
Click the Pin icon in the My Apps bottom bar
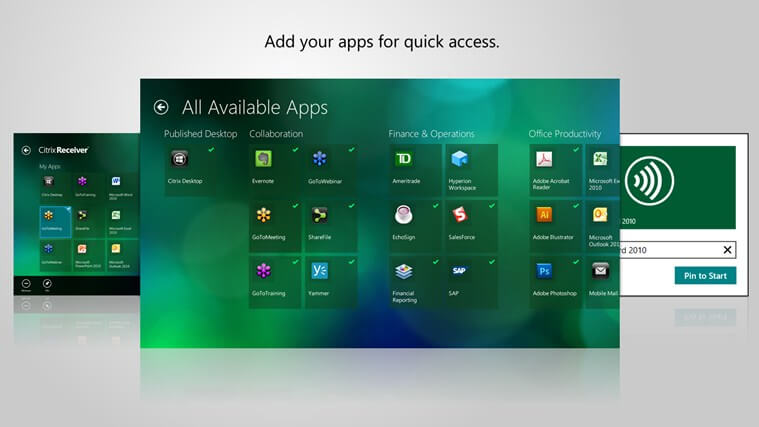pyautogui.click(x=47, y=284)
